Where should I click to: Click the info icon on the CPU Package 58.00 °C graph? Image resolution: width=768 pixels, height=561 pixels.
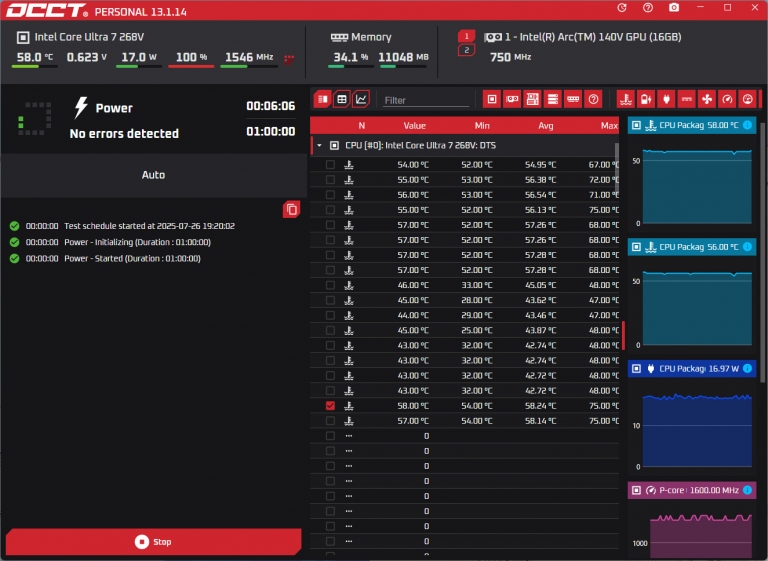[x=747, y=125]
